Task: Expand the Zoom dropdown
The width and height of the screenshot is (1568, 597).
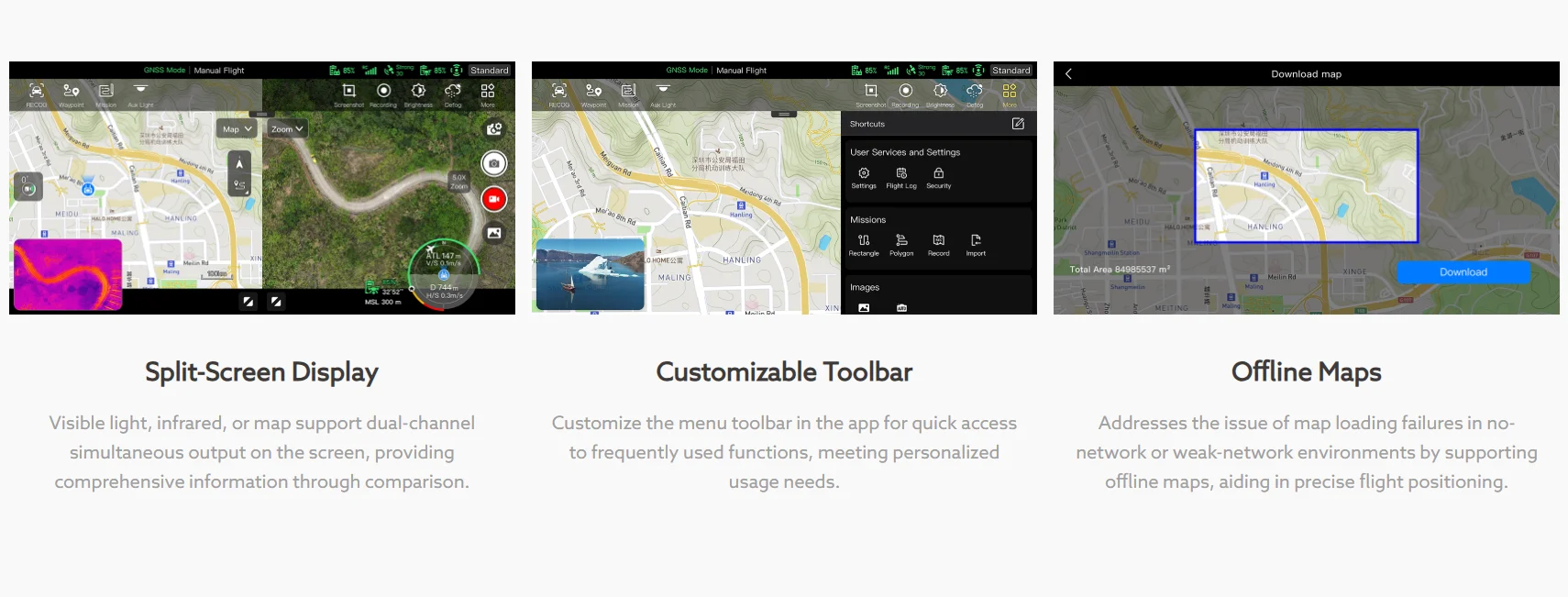Action: point(287,129)
